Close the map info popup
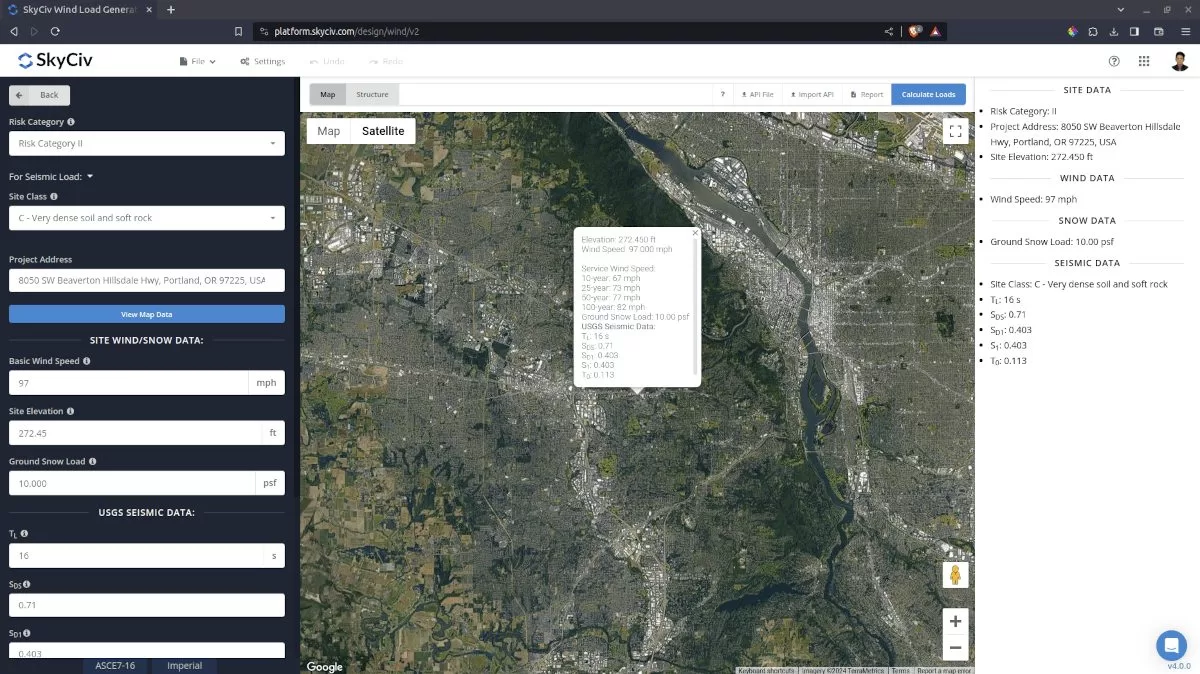This screenshot has width=1200, height=674. click(x=695, y=233)
